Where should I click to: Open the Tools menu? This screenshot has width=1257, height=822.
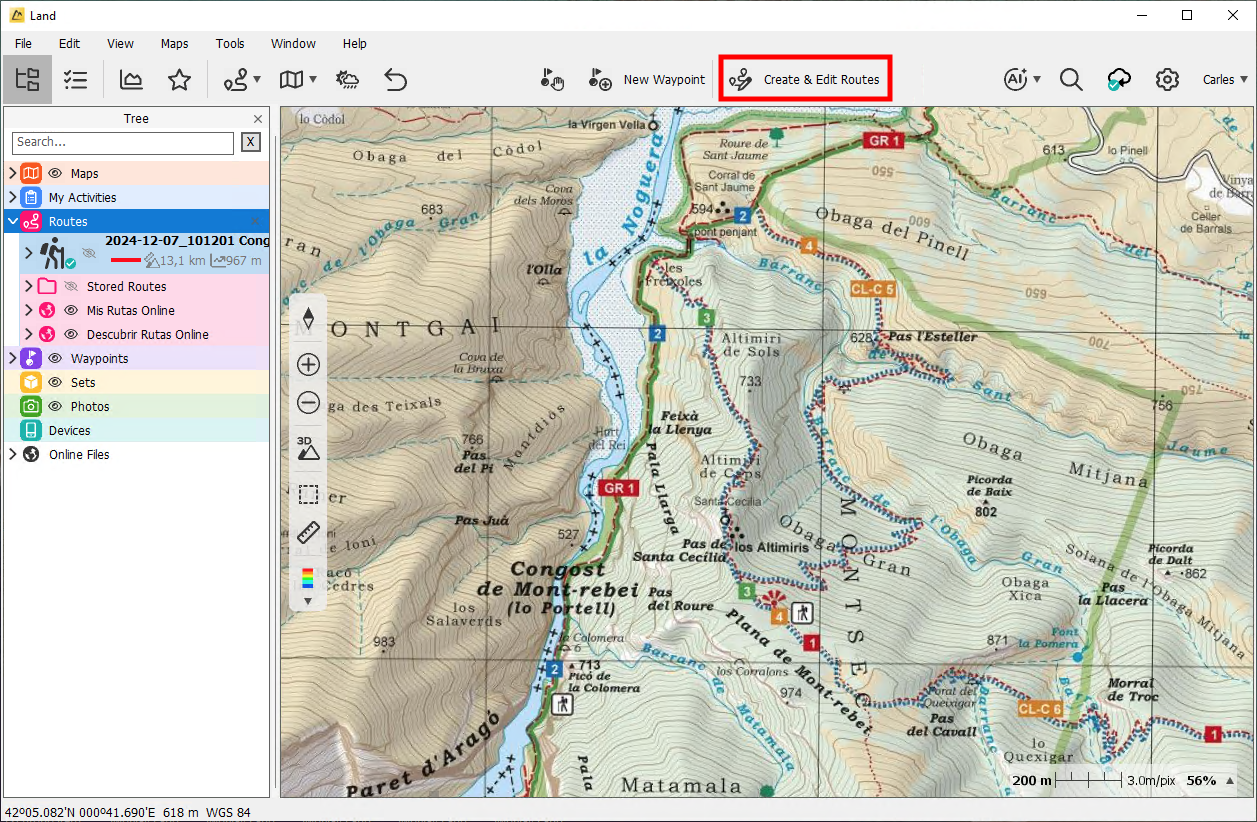(x=230, y=44)
